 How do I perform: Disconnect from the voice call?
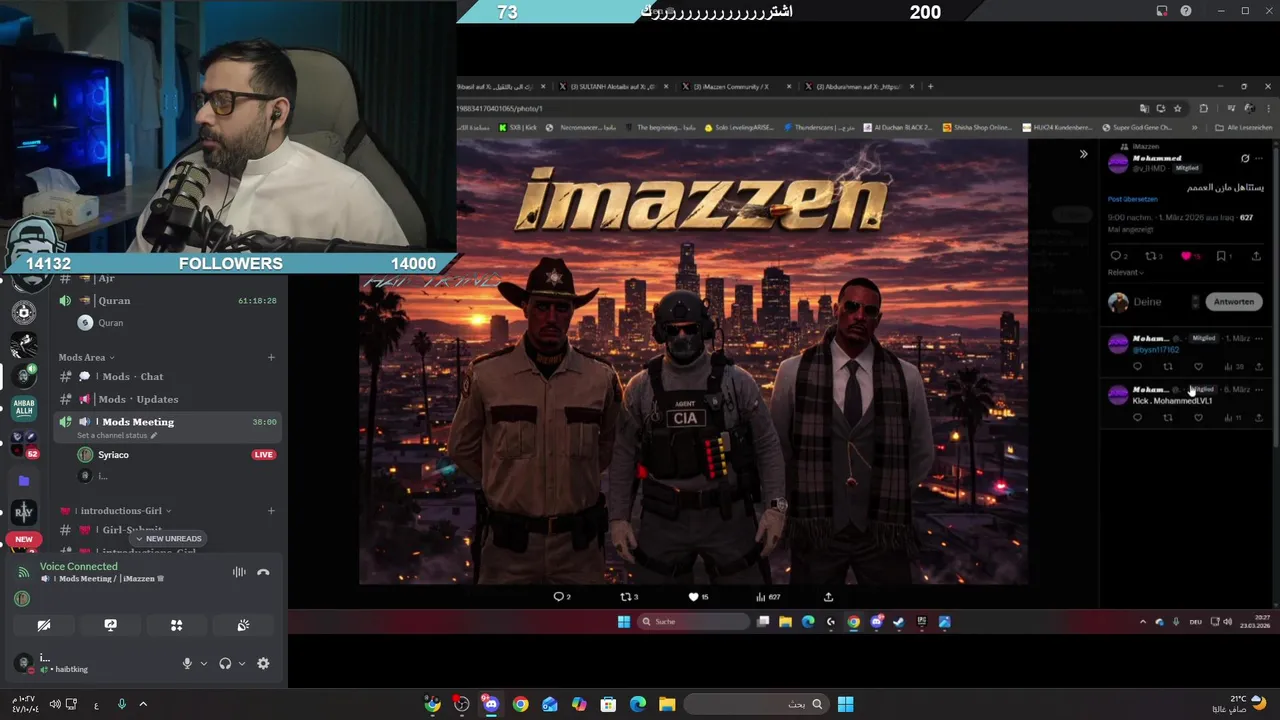(x=263, y=572)
